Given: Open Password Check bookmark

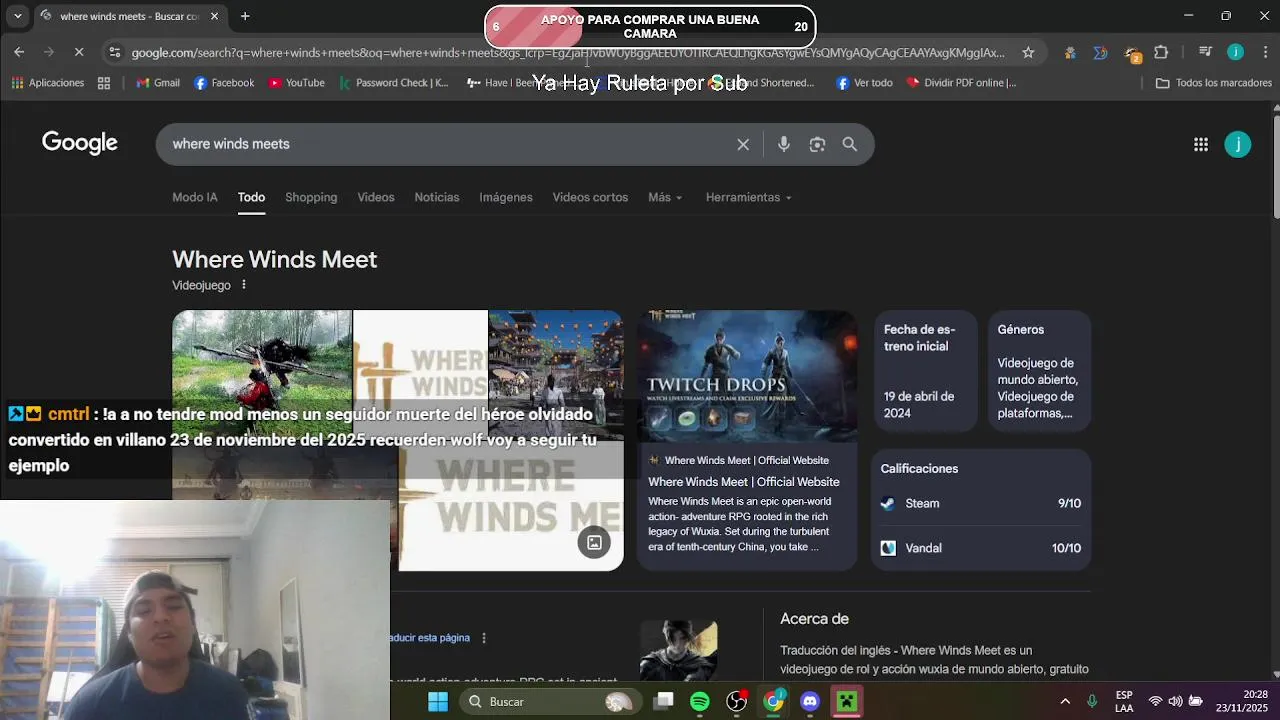Looking at the screenshot, I should pos(394,83).
